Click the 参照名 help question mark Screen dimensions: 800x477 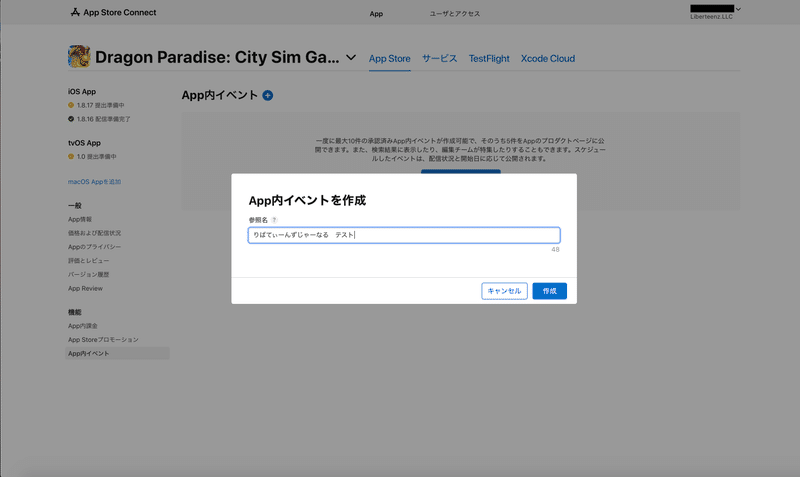point(274,220)
